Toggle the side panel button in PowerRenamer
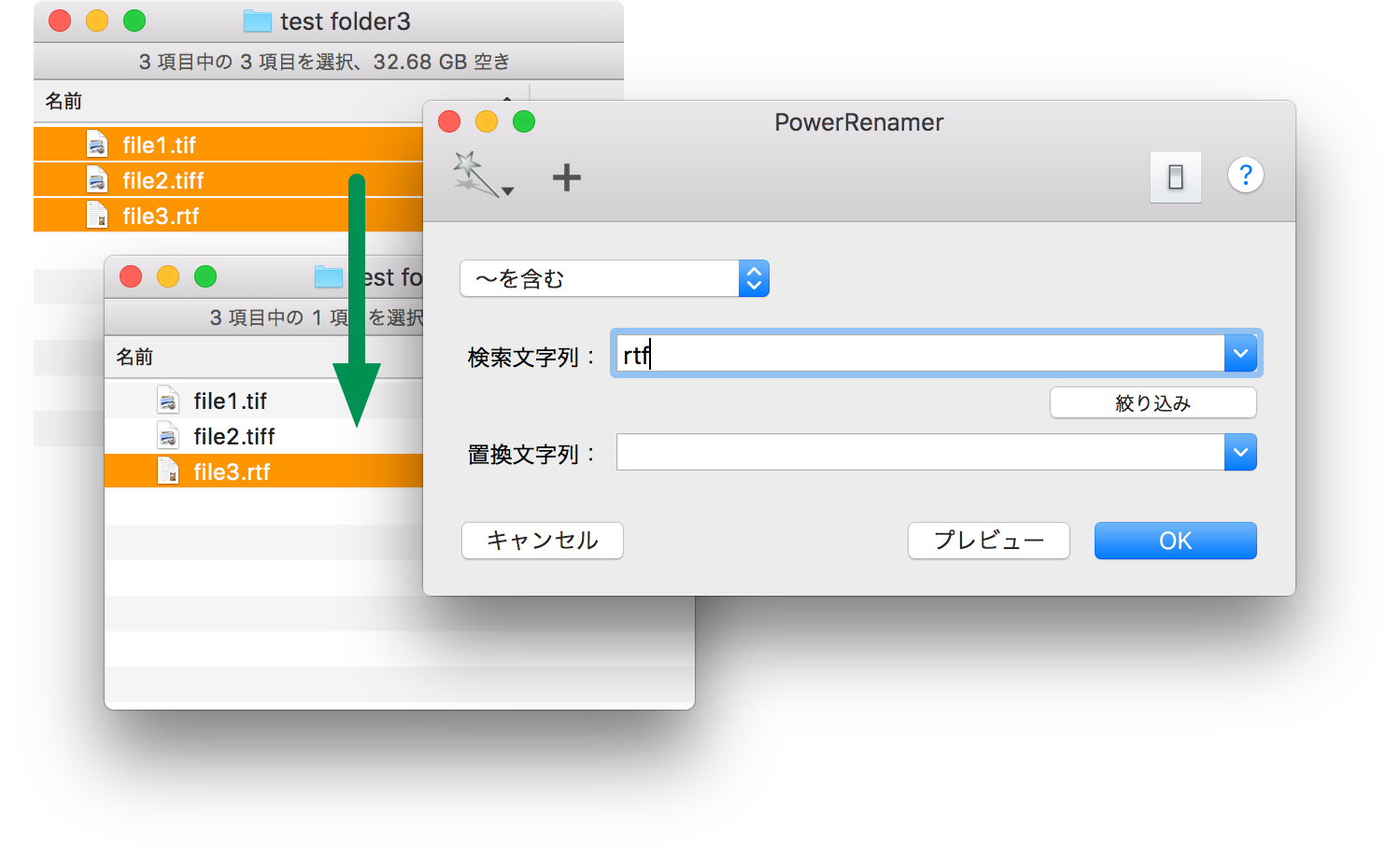 pos(1175,176)
